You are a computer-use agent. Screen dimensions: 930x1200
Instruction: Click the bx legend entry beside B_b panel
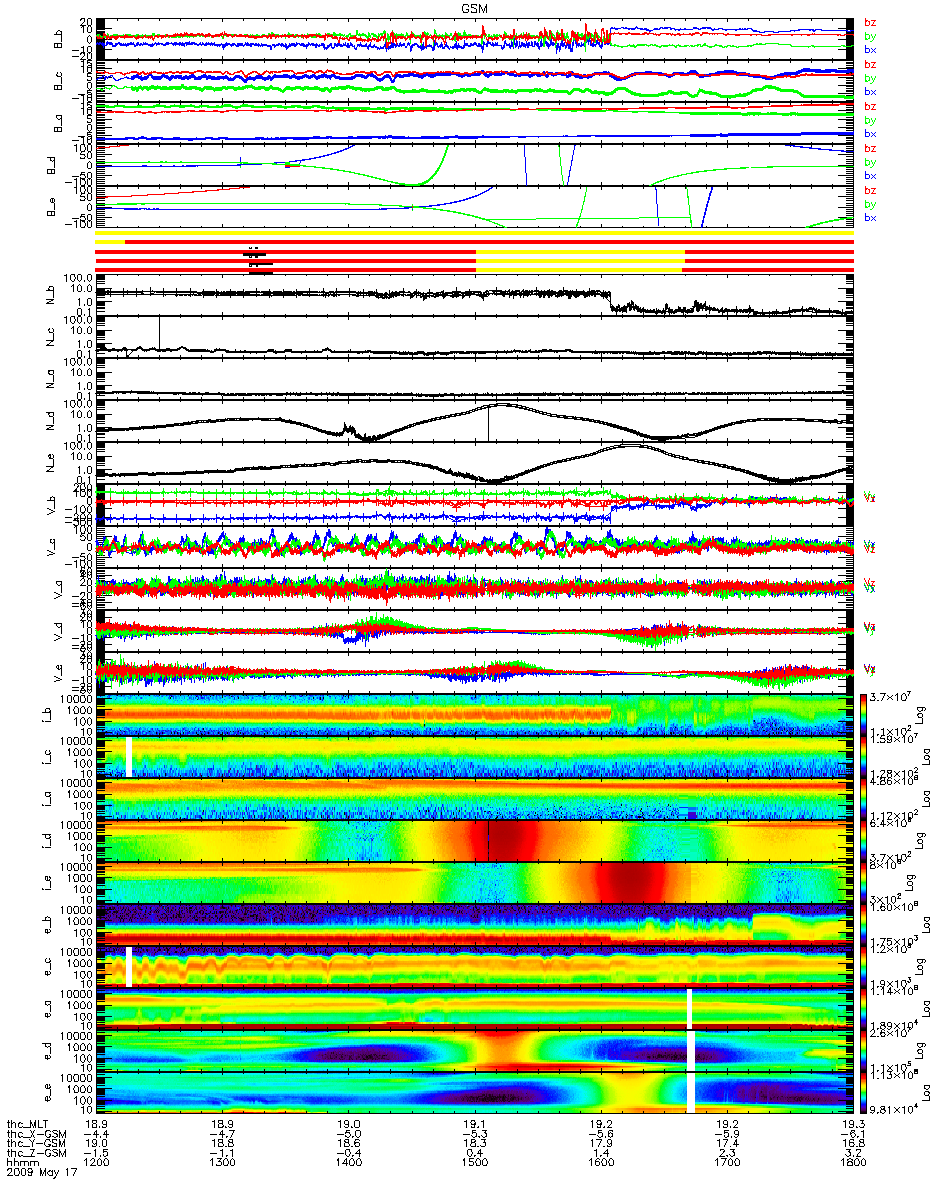[x=870, y=49]
